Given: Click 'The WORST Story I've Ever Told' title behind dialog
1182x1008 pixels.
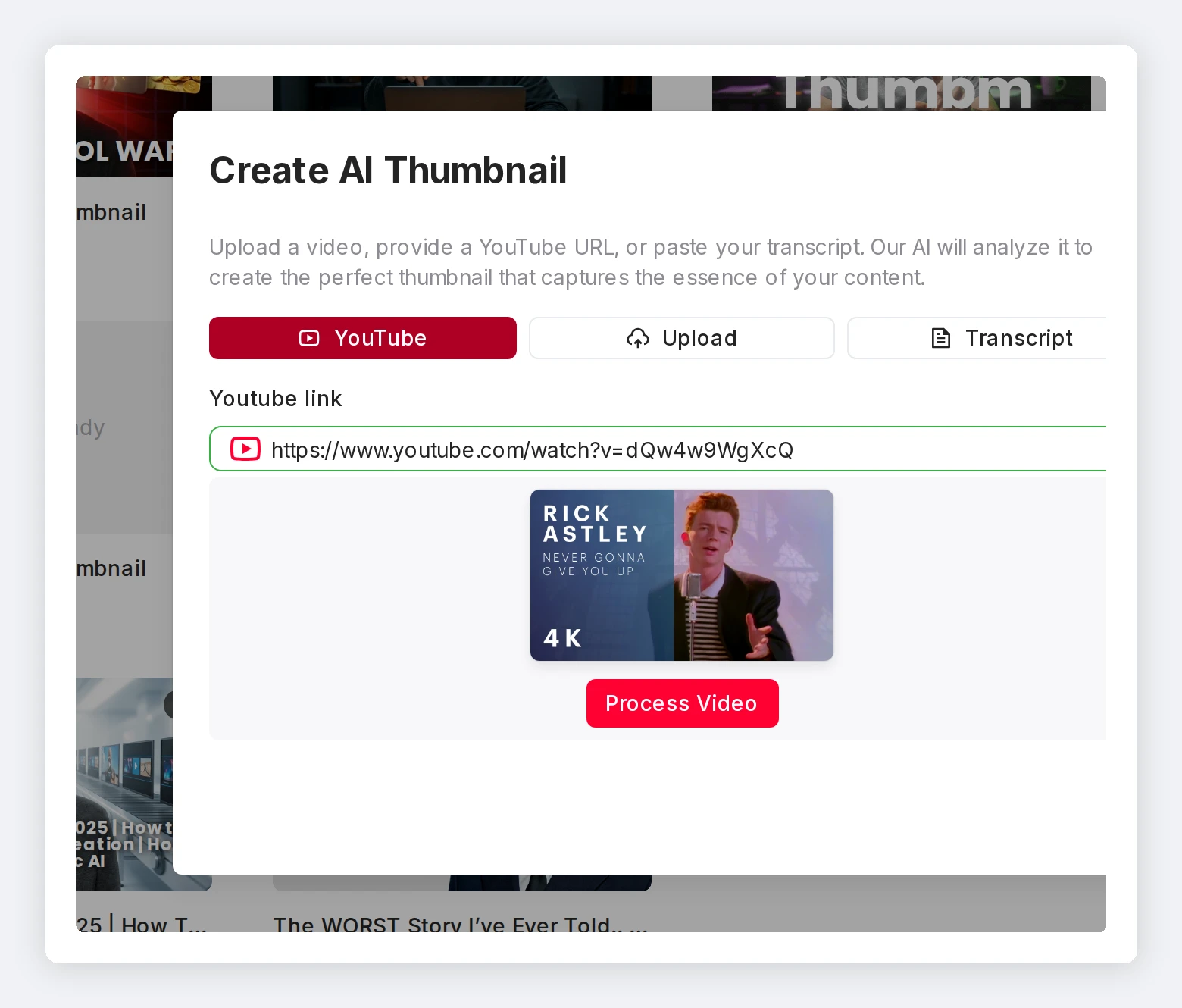Looking at the screenshot, I should pyautogui.click(x=461, y=924).
